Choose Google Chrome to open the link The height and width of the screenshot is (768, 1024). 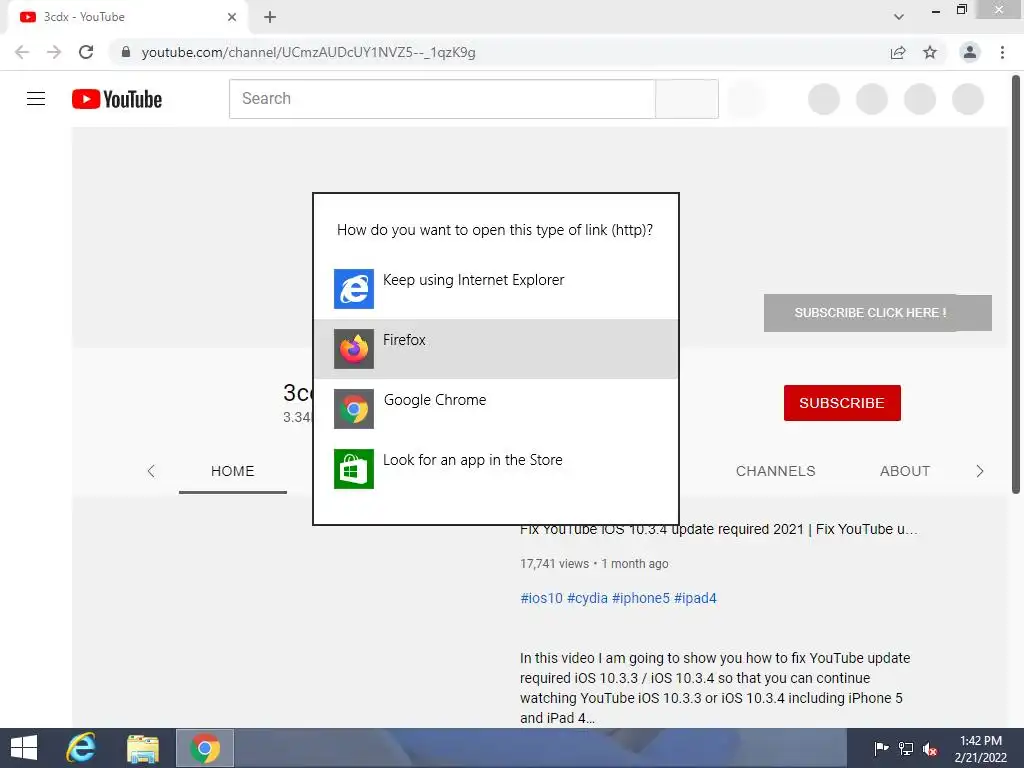[x=496, y=409]
